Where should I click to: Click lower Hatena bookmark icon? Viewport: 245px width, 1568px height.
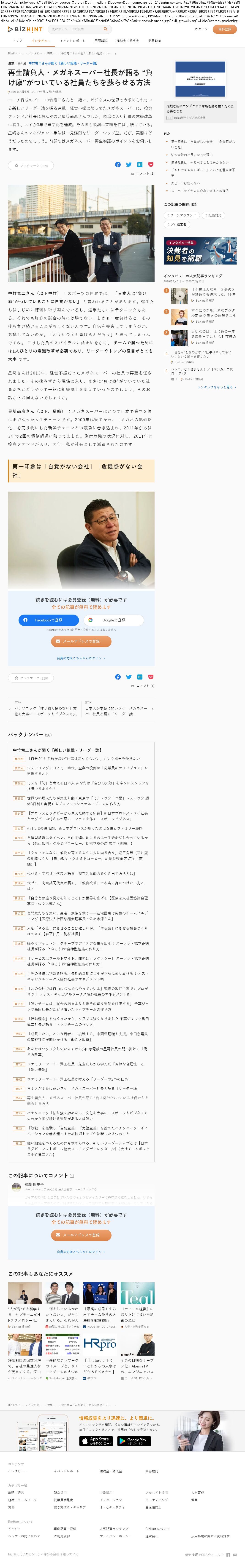tap(140, 677)
